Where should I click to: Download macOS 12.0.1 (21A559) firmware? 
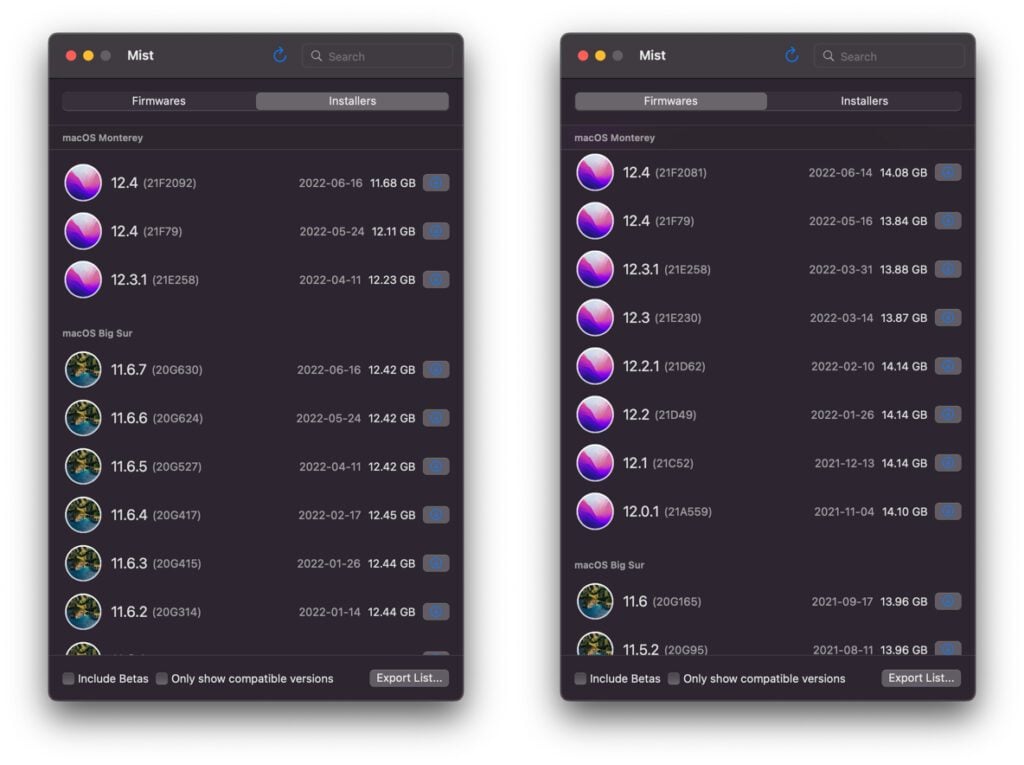pos(948,511)
